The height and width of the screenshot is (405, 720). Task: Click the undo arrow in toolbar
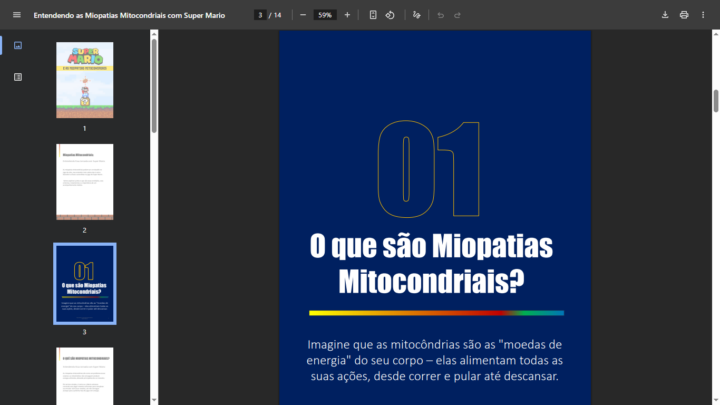tap(440, 15)
